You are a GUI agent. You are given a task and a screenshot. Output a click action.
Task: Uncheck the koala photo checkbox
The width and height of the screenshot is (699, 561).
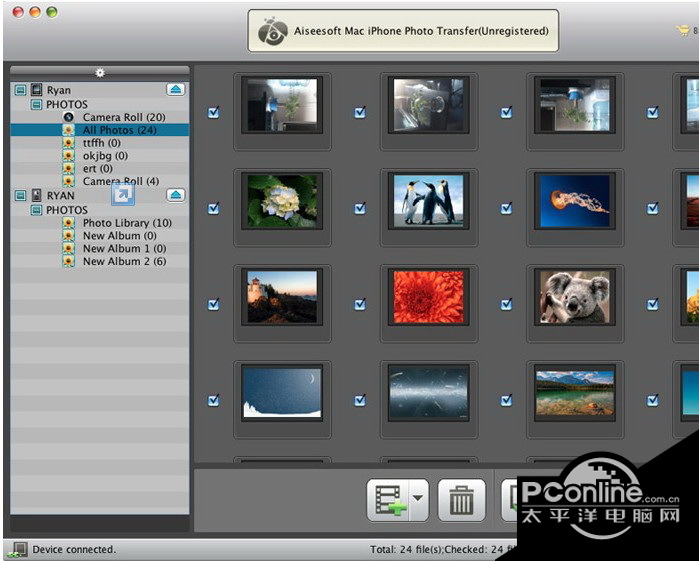point(506,304)
